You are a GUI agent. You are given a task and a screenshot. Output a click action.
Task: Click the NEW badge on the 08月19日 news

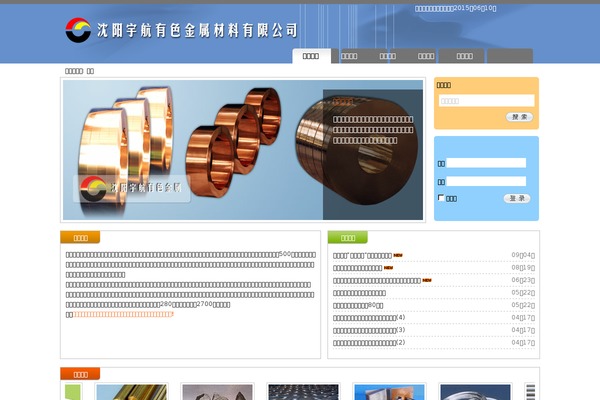[x=388, y=268]
